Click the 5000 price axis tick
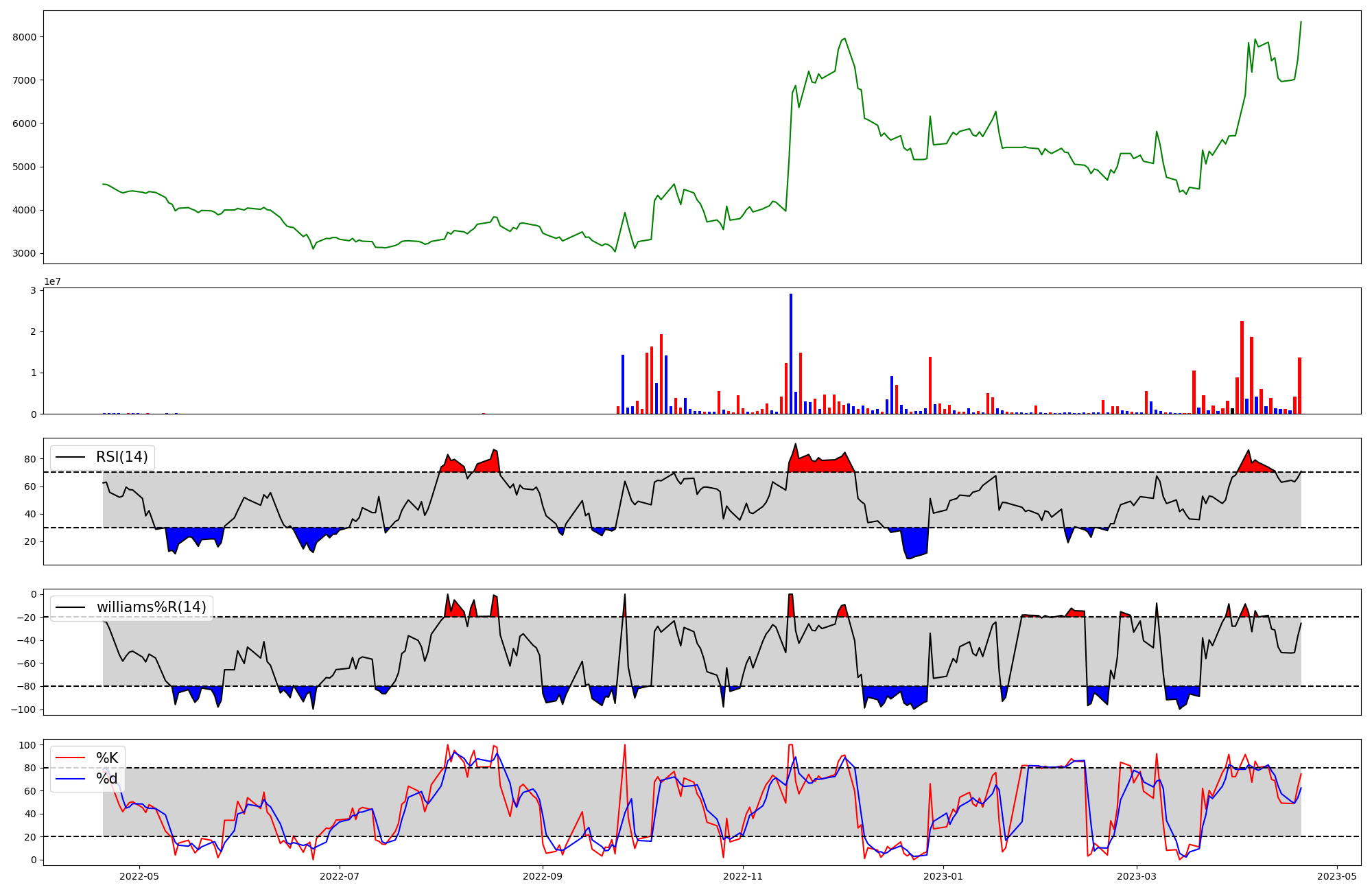Image resolution: width=1372 pixels, height=892 pixels. pyautogui.click(x=25, y=167)
